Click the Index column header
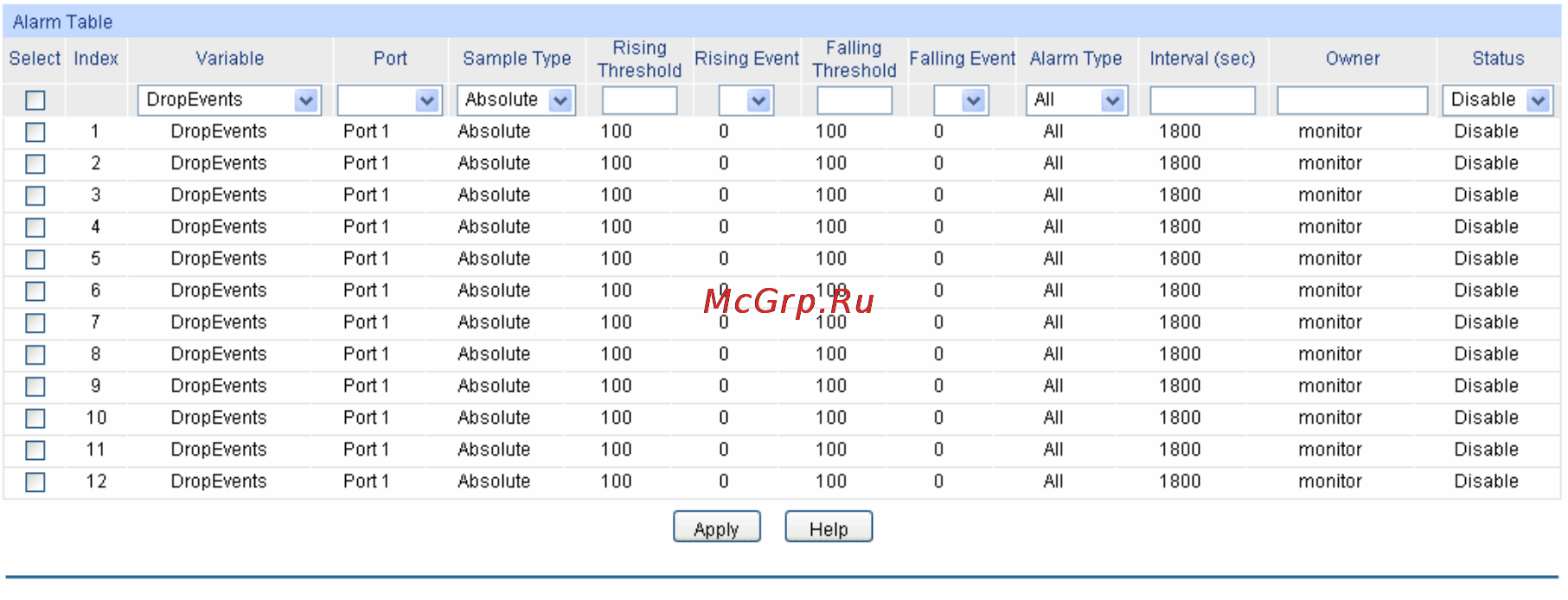The image size is (1568, 600). pos(96,59)
